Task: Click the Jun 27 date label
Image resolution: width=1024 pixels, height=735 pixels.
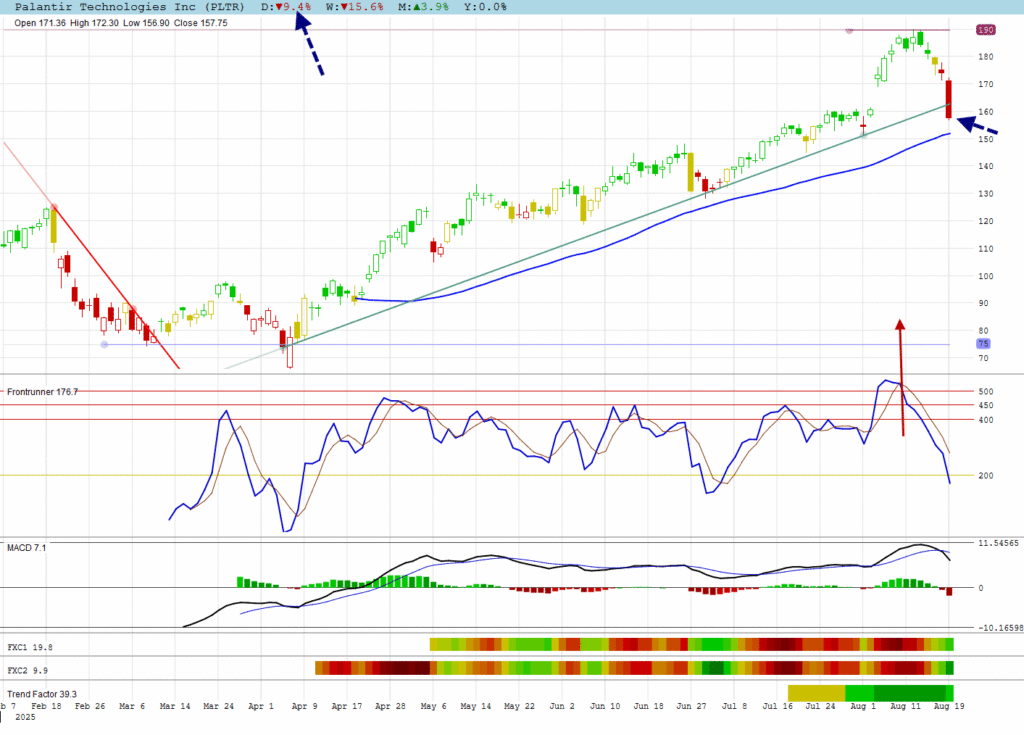Action: pyautogui.click(x=692, y=706)
